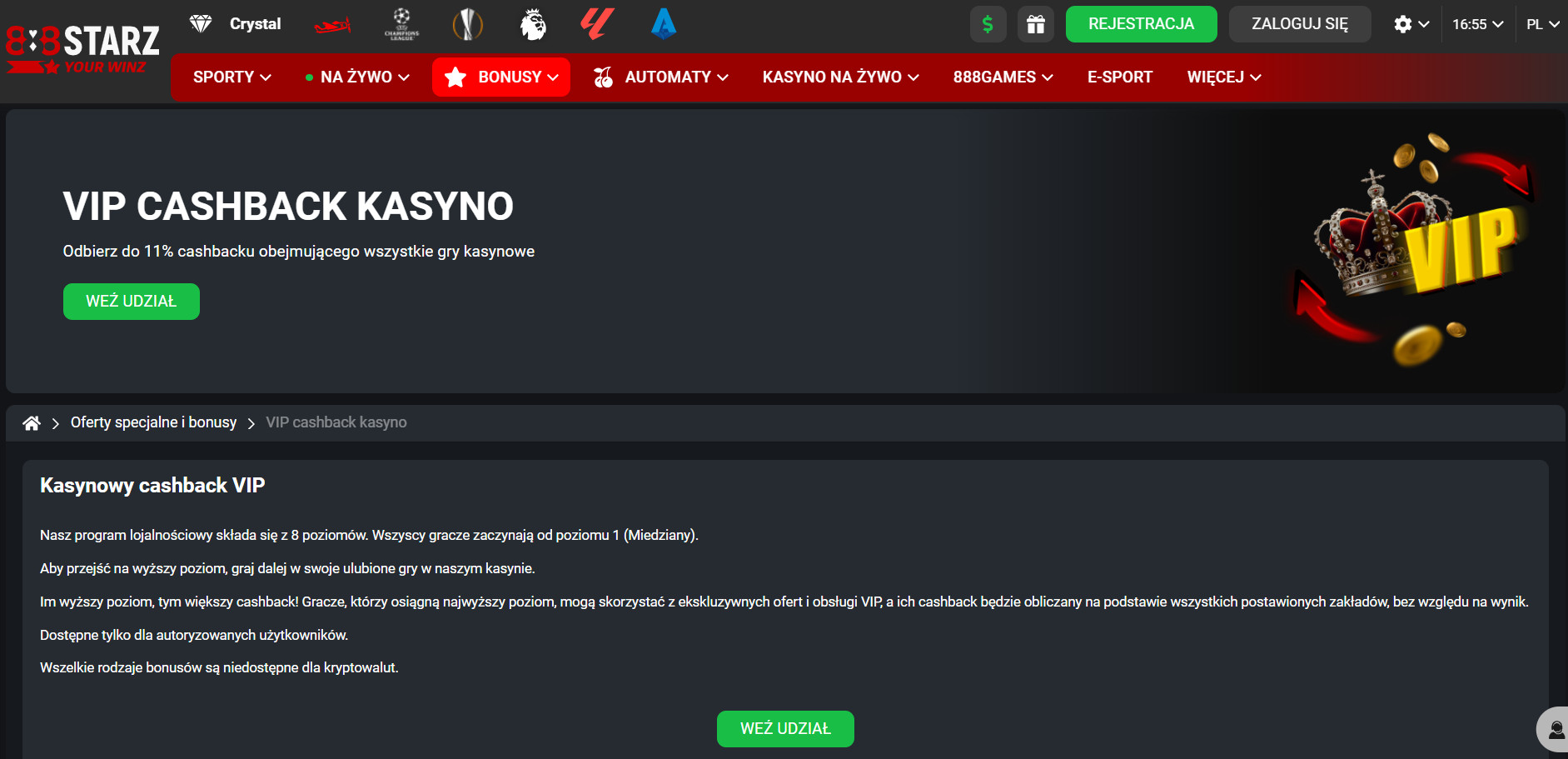Open the Premier League lion icon
The width and height of the screenshot is (1568, 759).
533,24
